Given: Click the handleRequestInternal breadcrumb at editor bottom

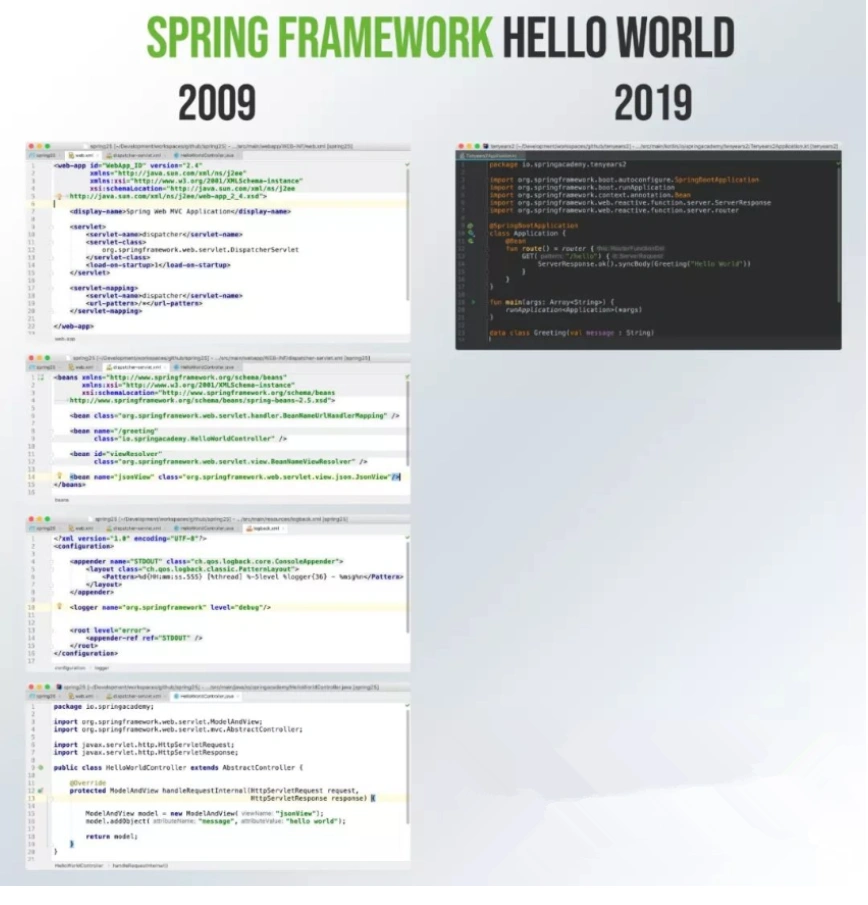Looking at the screenshot, I should pos(139,865).
